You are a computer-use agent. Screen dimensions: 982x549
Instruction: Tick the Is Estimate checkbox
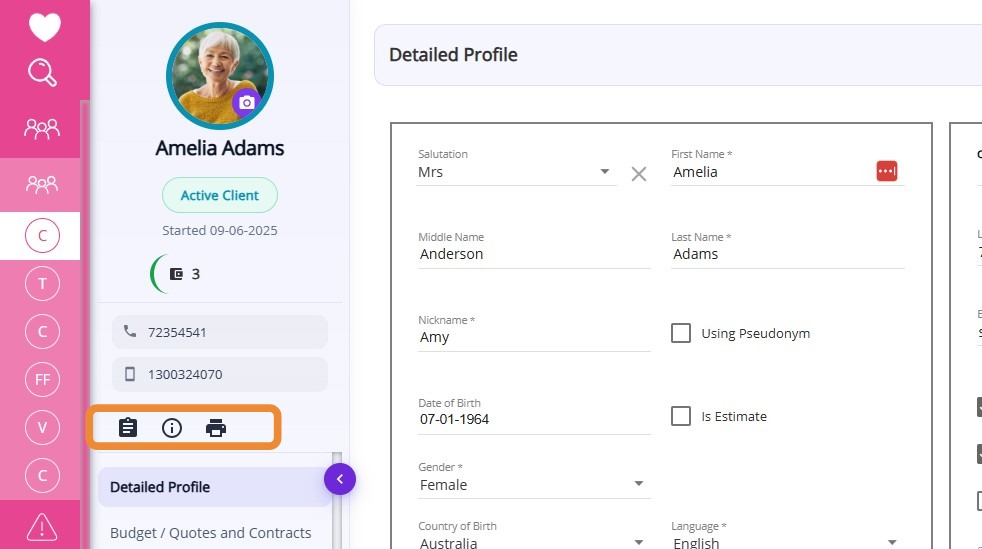[681, 416]
